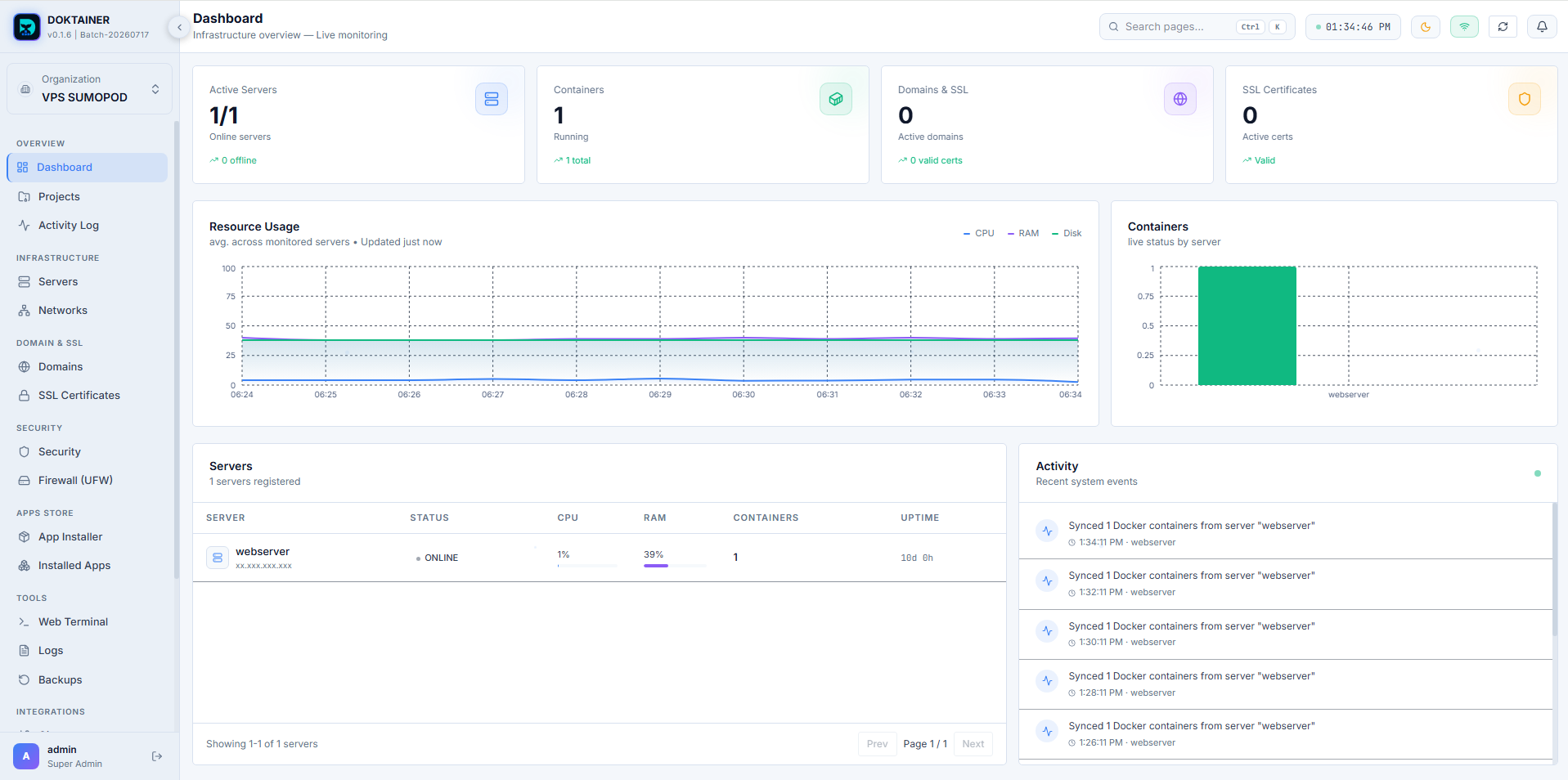Click the Firewall (UFW) icon
This screenshot has height=780, width=1568.
click(25, 480)
